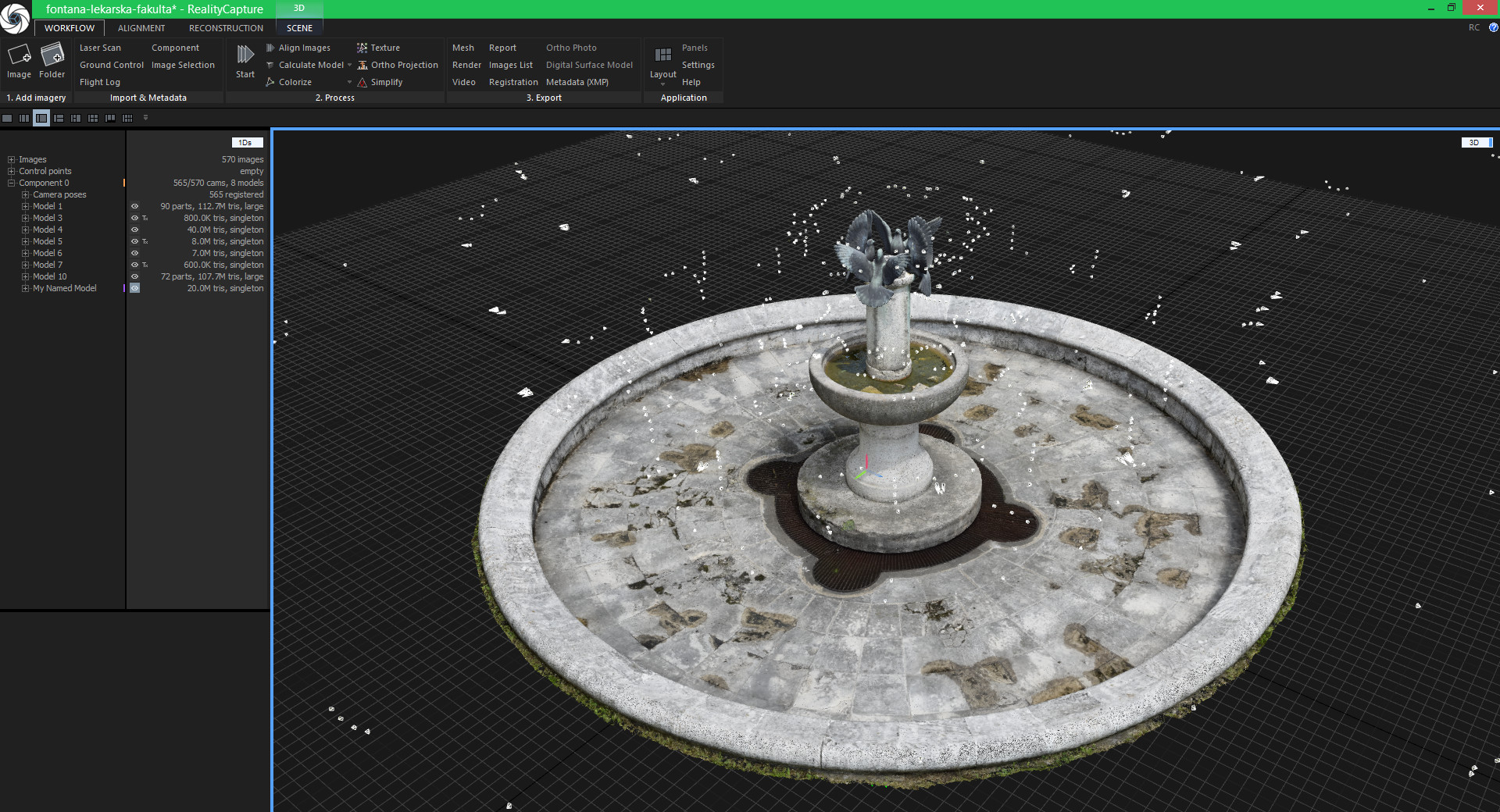The image size is (1500, 812).
Task: Toggle visibility of Model 4
Action: coord(134,230)
